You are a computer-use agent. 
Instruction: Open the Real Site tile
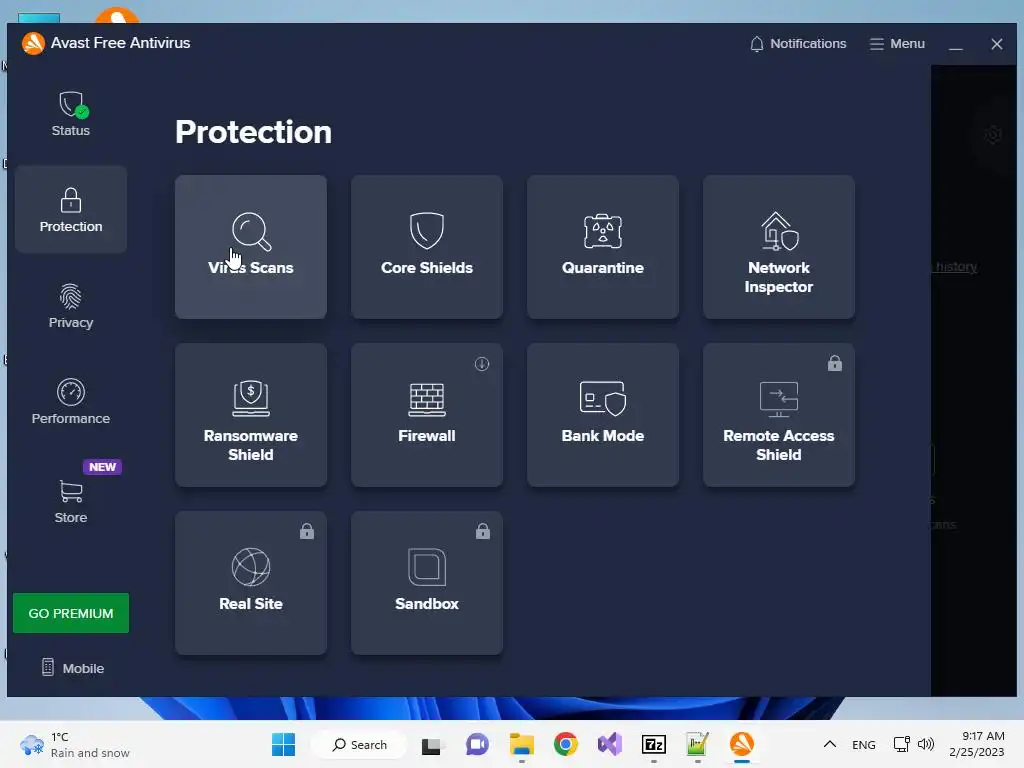point(251,583)
